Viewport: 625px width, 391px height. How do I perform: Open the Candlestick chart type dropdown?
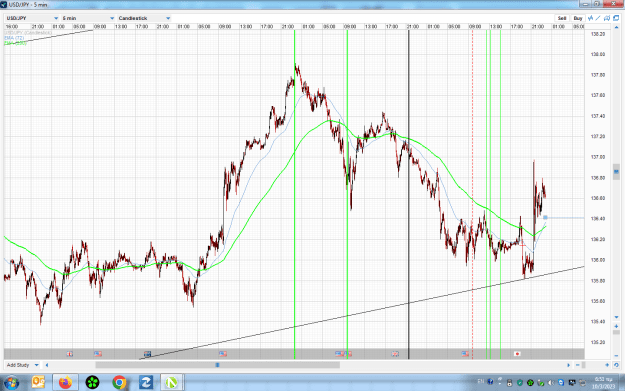pos(144,18)
